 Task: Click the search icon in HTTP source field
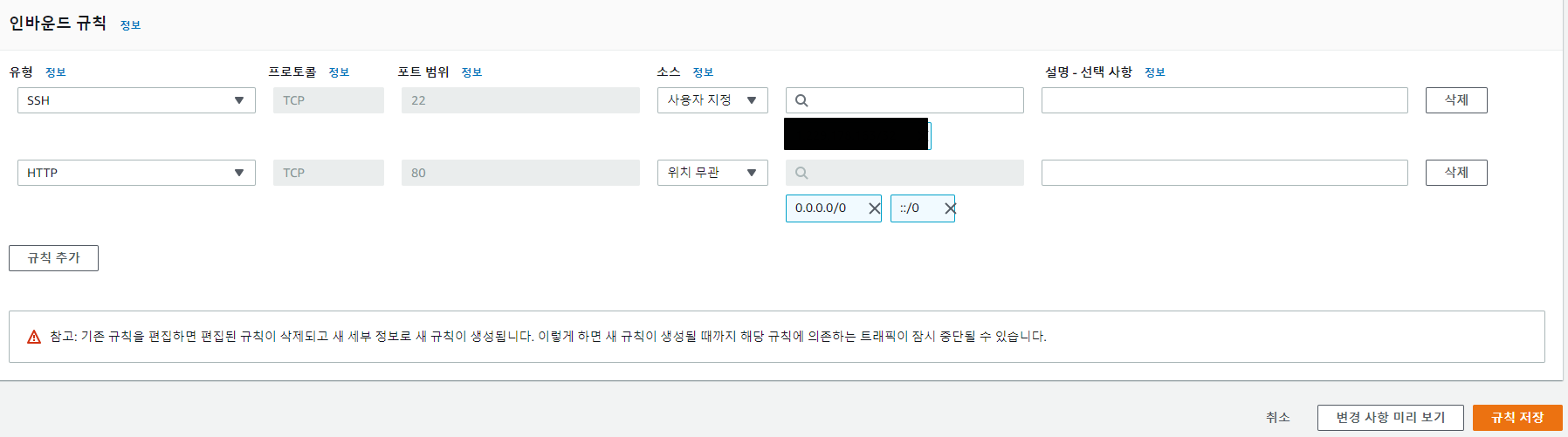tap(801, 173)
